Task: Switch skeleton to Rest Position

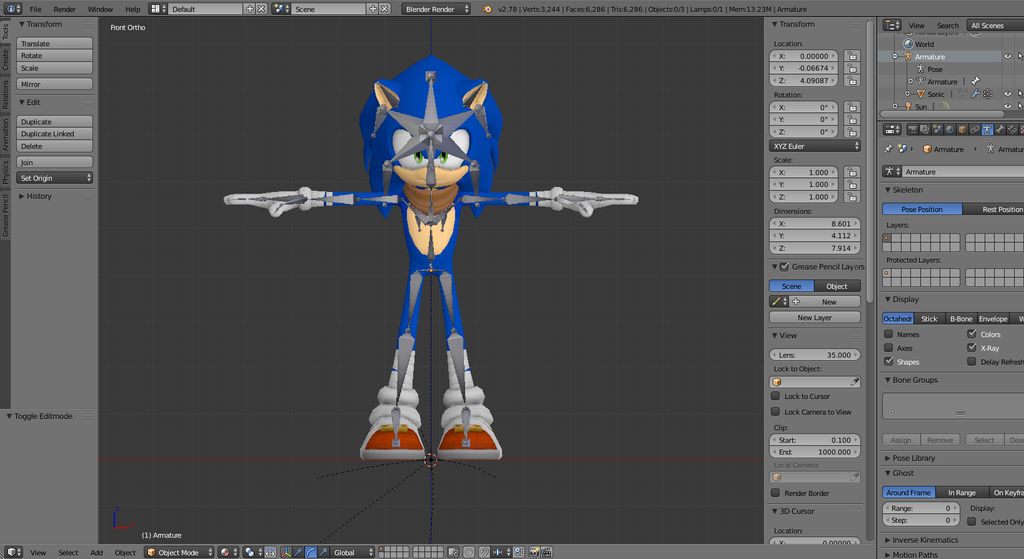Action: point(994,209)
